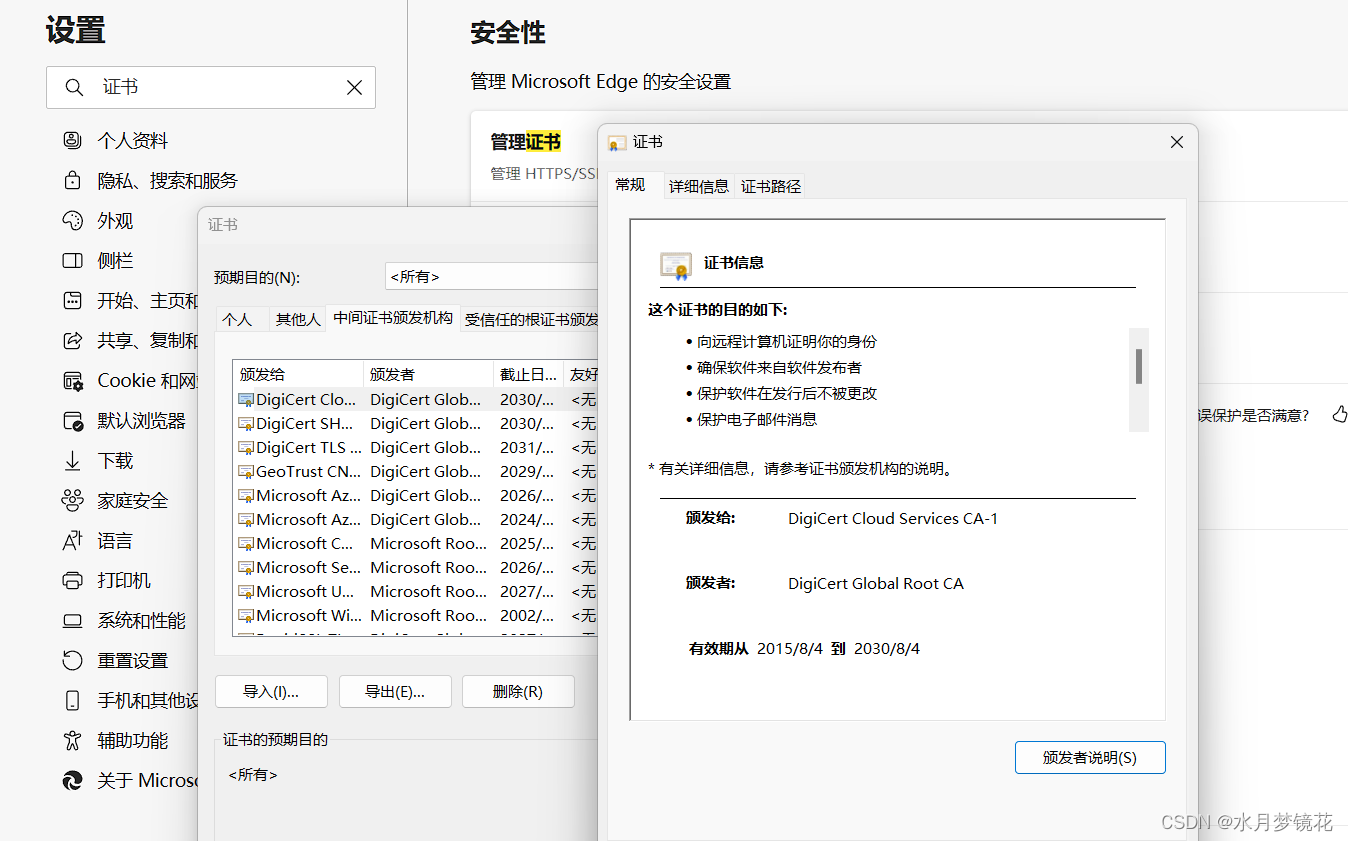Click certificate icon of DigiCert Clo... row
Image resolution: width=1348 pixels, height=841 pixels.
click(246, 400)
